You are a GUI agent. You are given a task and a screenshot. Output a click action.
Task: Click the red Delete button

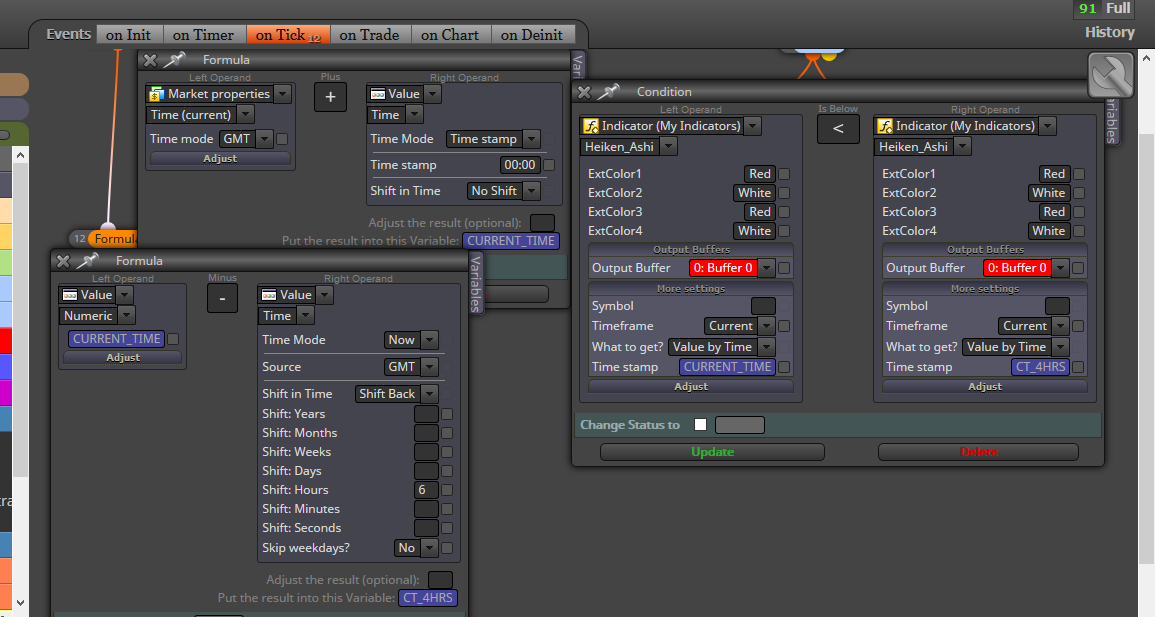(978, 452)
